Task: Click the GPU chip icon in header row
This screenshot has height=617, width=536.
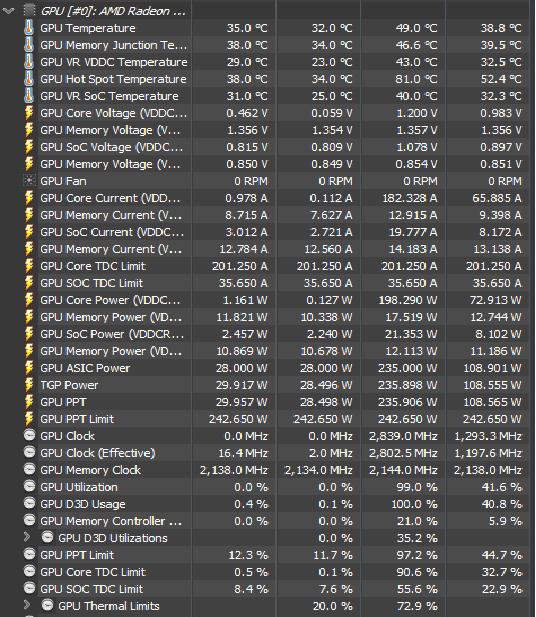Action: pos(29,11)
